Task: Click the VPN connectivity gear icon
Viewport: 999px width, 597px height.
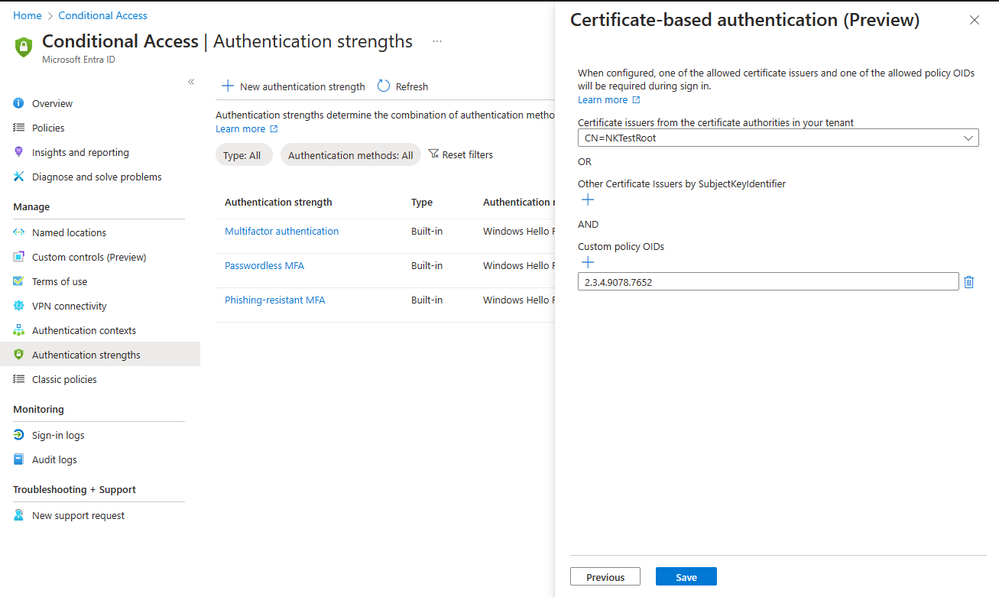Action: pyautogui.click(x=18, y=306)
